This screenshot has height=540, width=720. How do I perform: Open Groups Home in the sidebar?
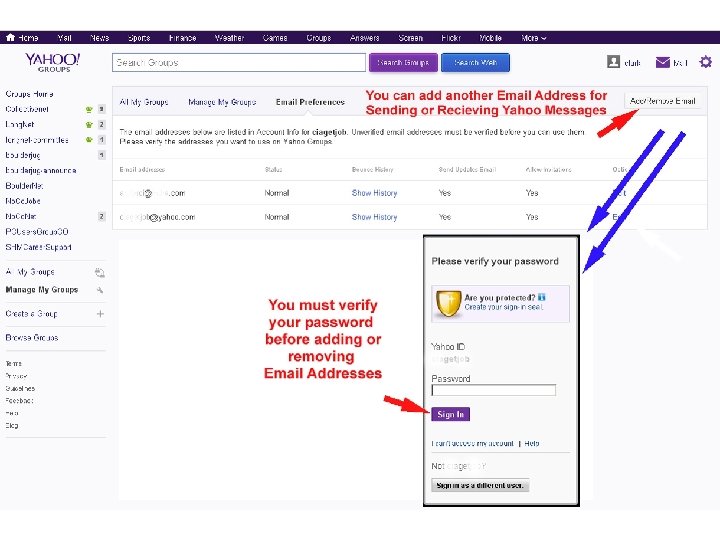(29, 94)
